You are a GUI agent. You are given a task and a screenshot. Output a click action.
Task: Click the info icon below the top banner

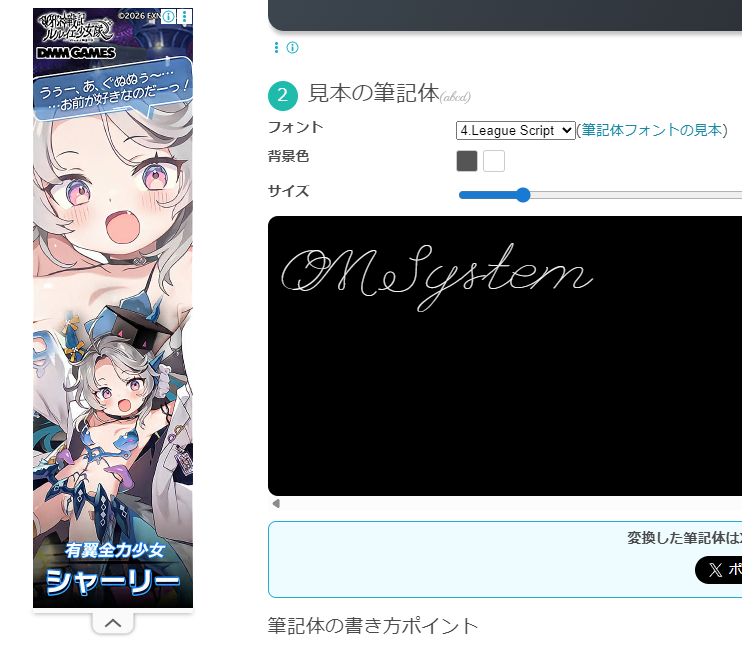click(292, 48)
